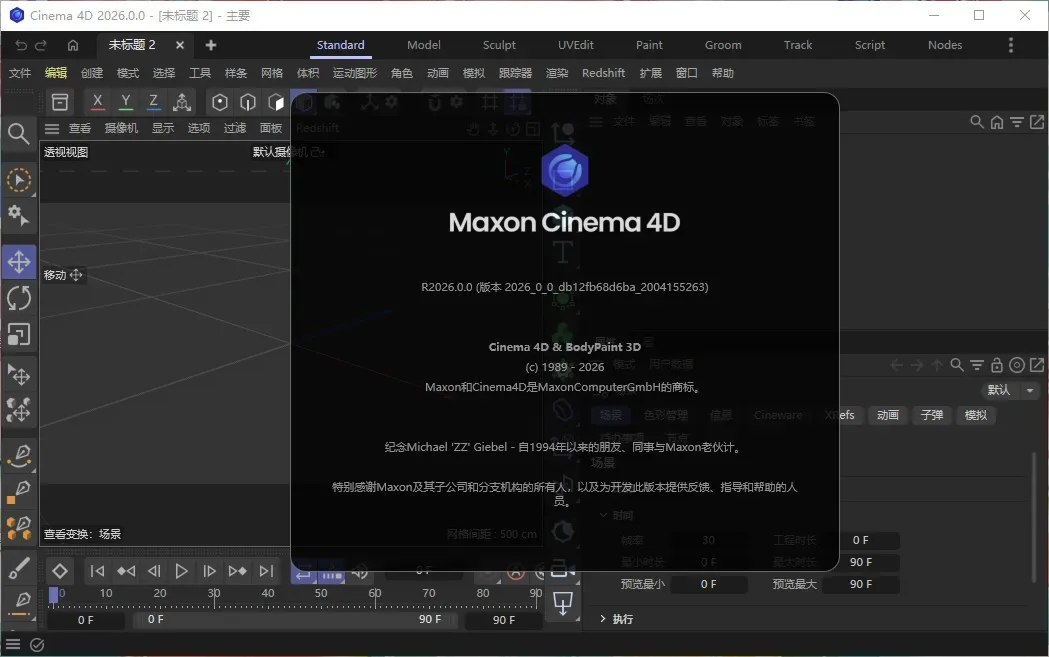Screen dimensions: 1049x657
Task: Enable Edges mode icon
Action: pyautogui.click(x=248, y=102)
